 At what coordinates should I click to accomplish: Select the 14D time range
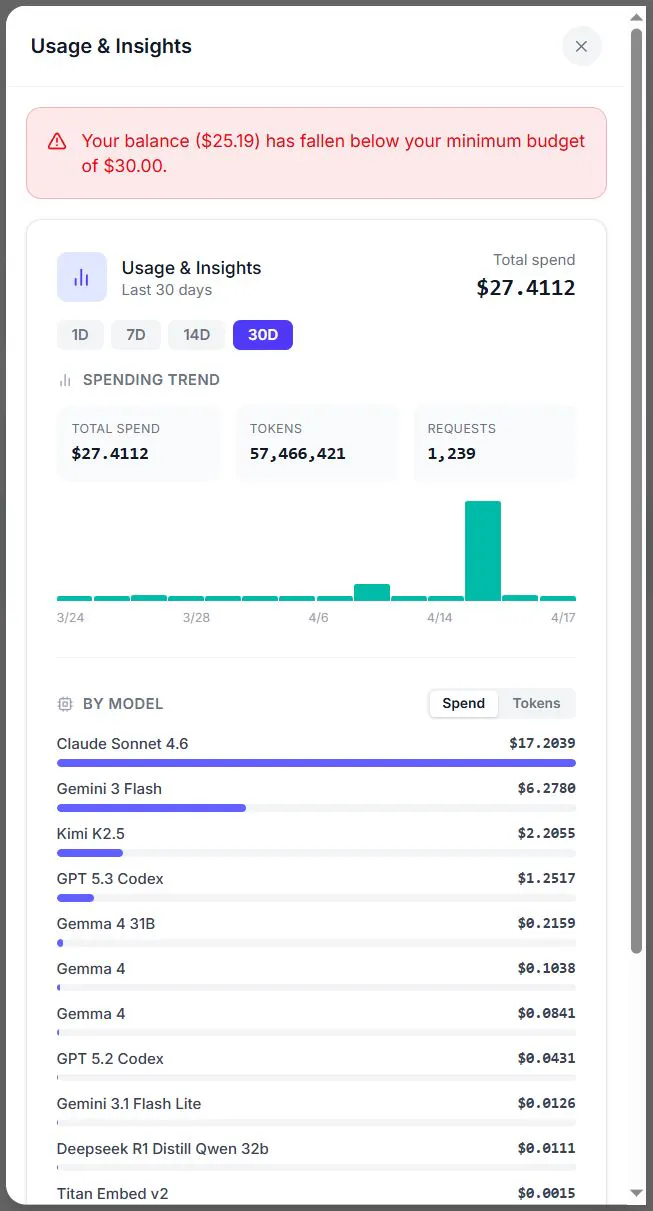pos(197,335)
